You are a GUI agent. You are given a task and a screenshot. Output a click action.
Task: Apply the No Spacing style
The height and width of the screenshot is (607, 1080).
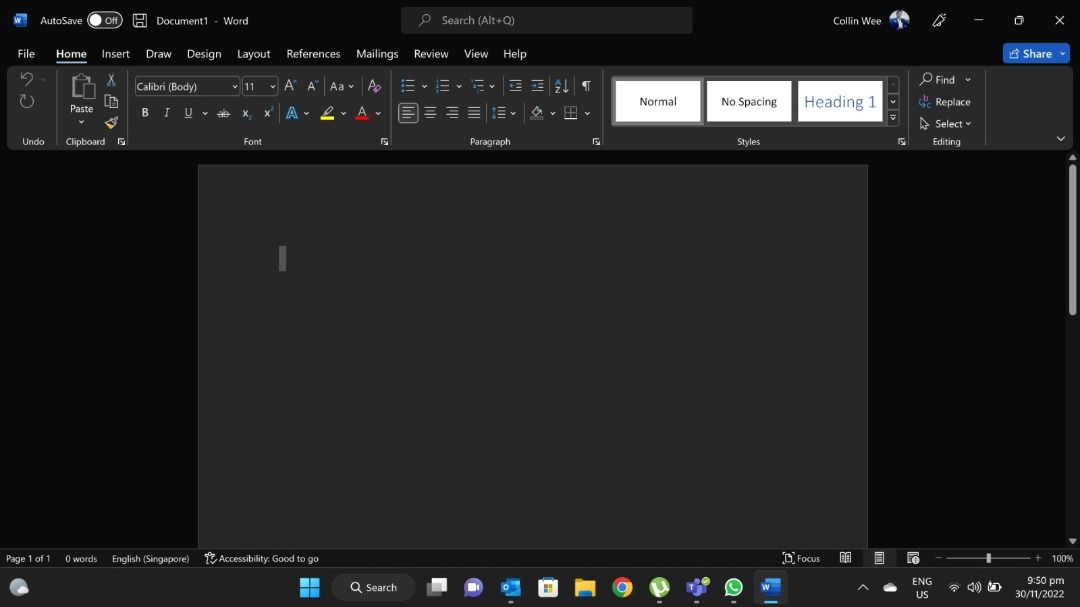[749, 101]
